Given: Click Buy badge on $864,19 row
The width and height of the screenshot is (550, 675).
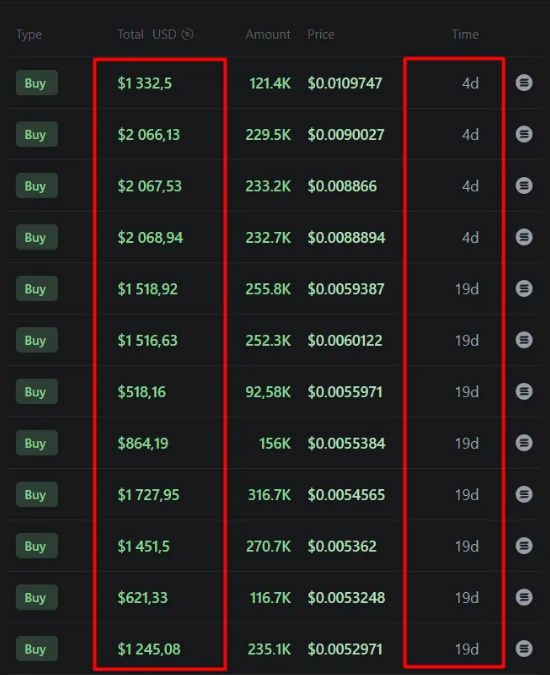Looking at the screenshot, I should pyautogui.click(x=37, y=443).
